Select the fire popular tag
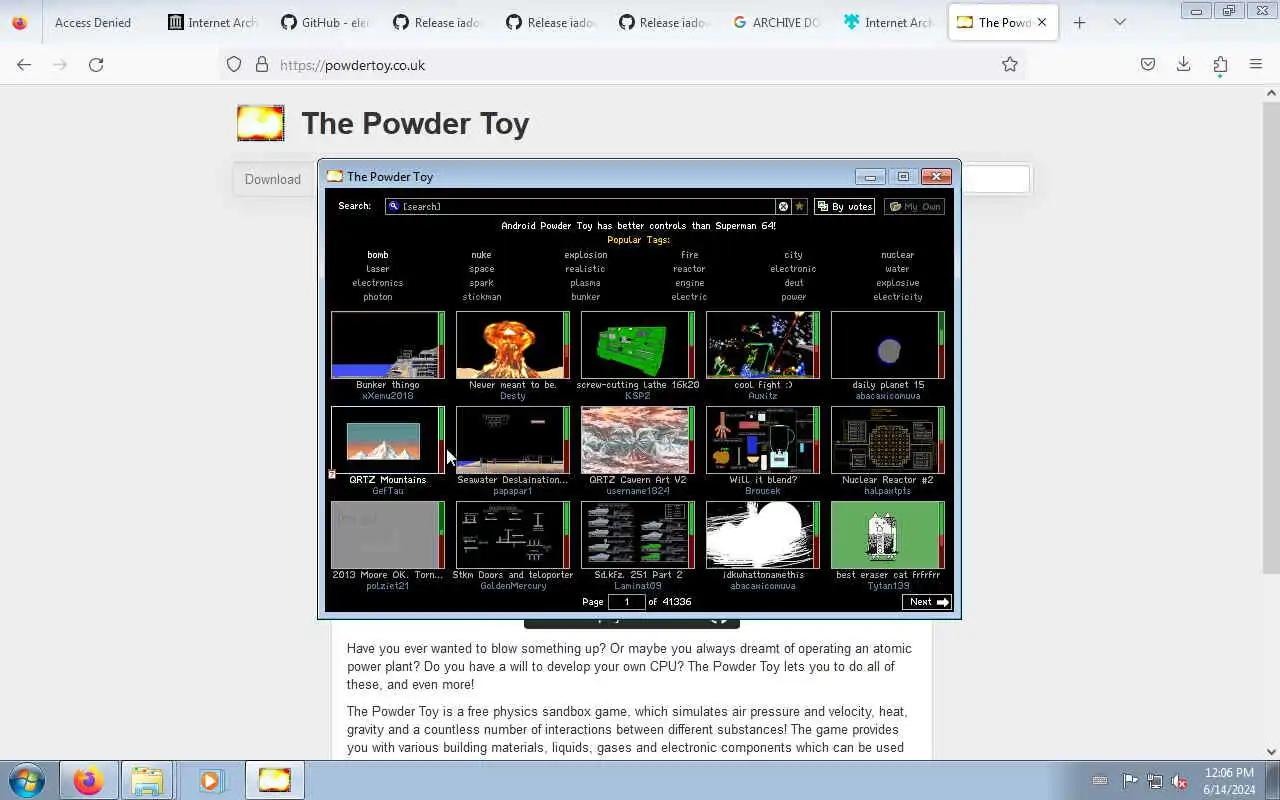 click(689, 255)
